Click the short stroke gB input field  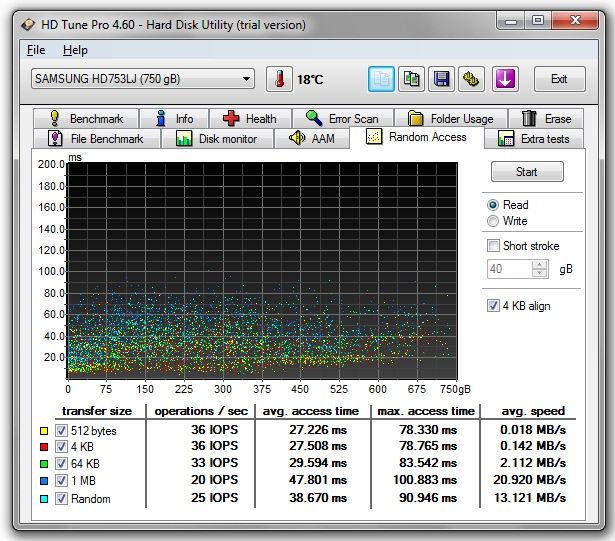click(509, 269)
